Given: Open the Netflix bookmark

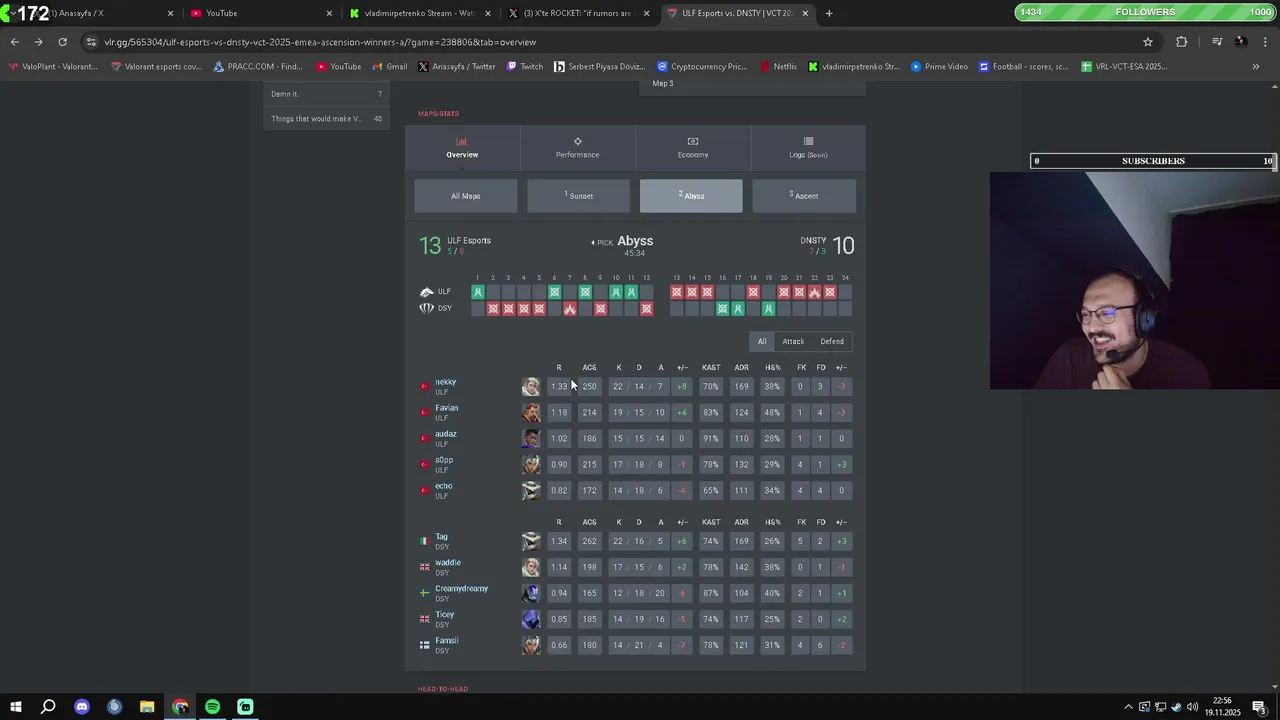Looking at the screenshot, I should coord(778,67).
